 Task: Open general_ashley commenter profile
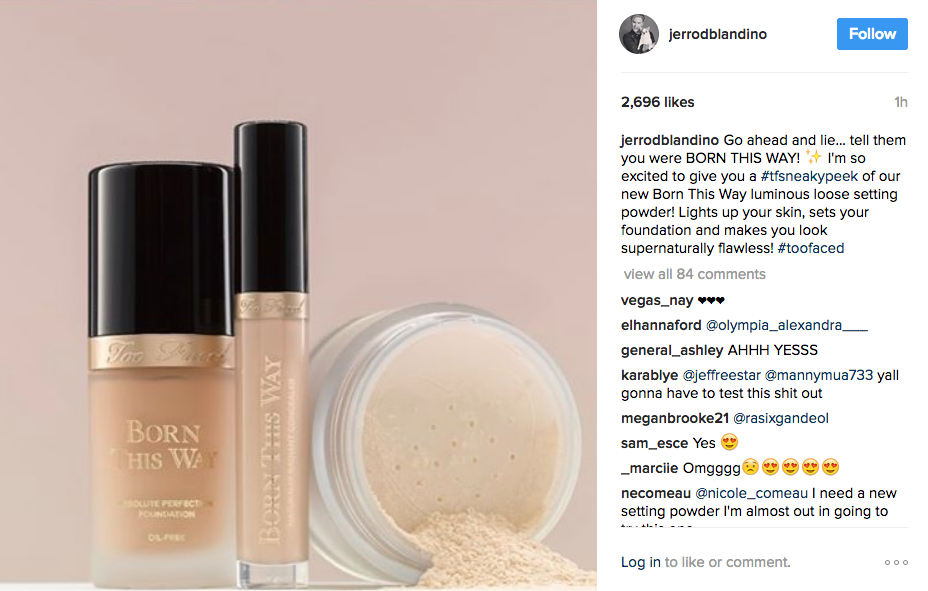672,350
